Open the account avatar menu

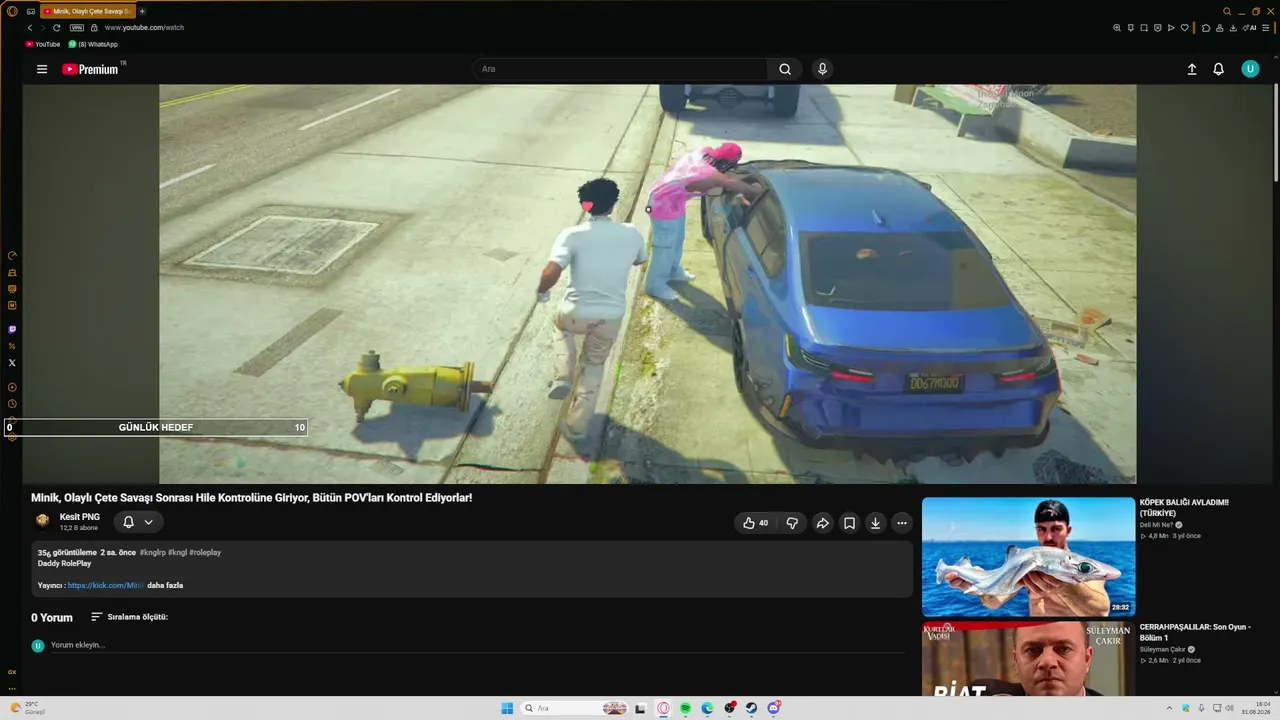pos(1250,69)
